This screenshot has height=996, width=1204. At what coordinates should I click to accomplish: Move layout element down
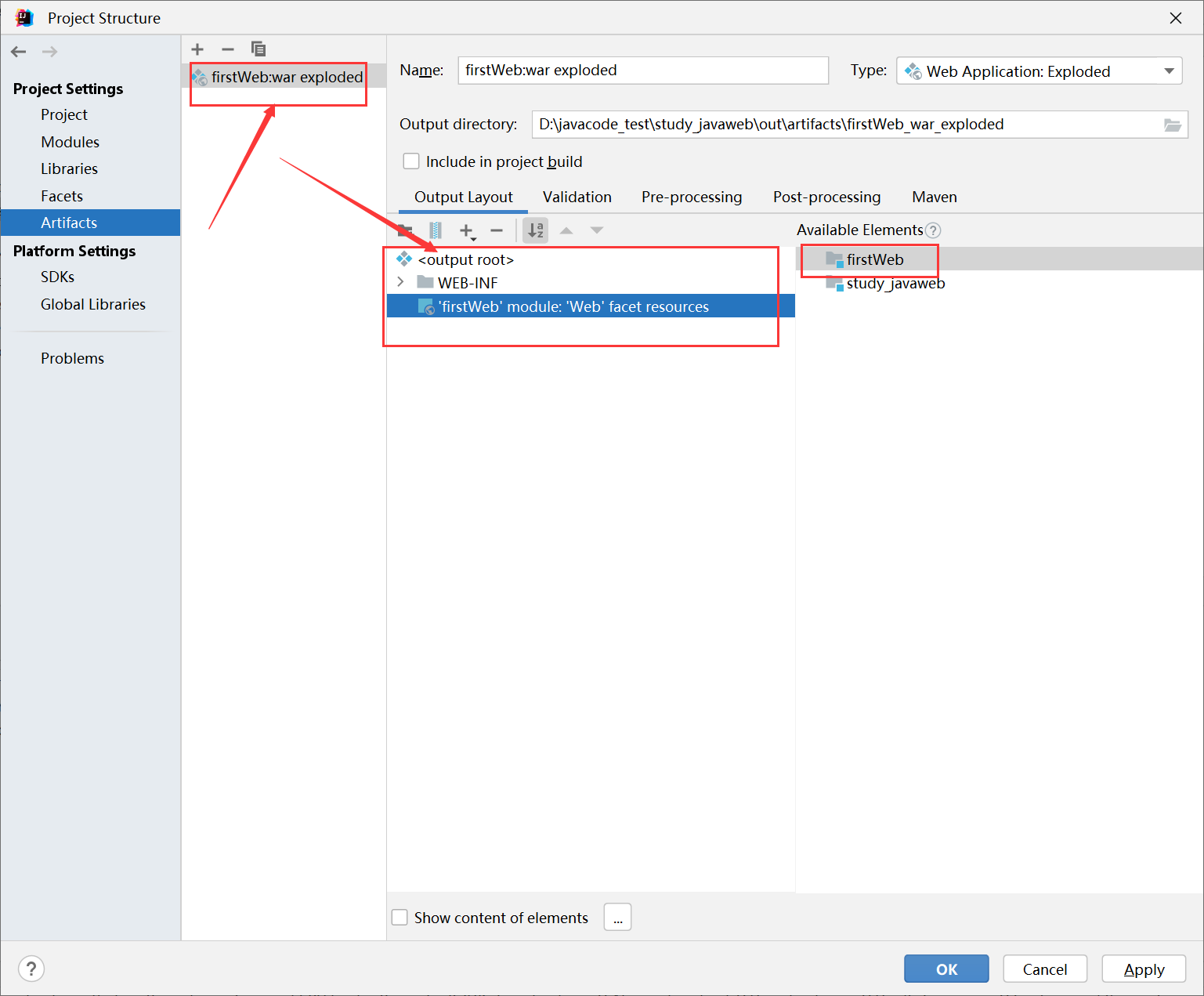click(x=597, y=230)
